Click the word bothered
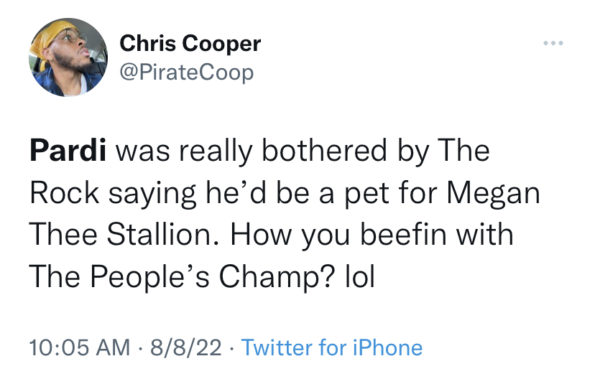 tap(326, 151)
